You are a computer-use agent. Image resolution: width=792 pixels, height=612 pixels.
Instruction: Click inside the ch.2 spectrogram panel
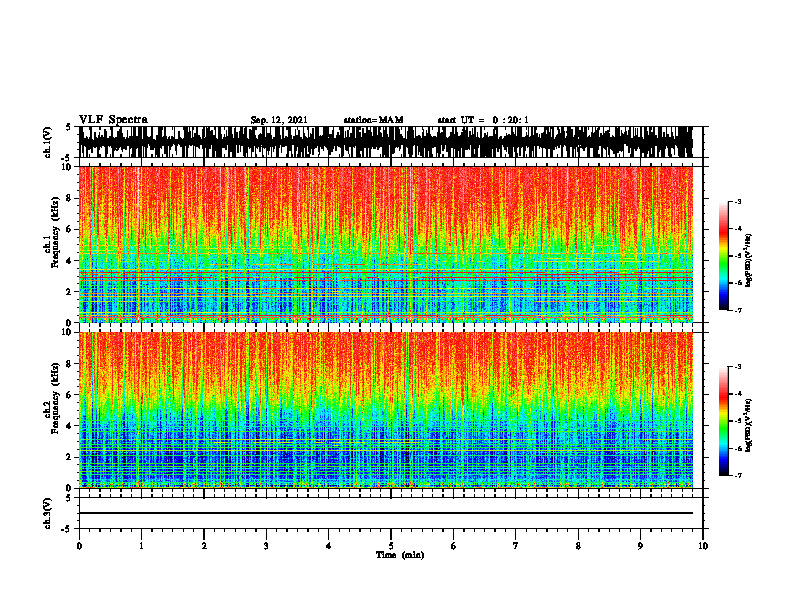click(386, 410)
